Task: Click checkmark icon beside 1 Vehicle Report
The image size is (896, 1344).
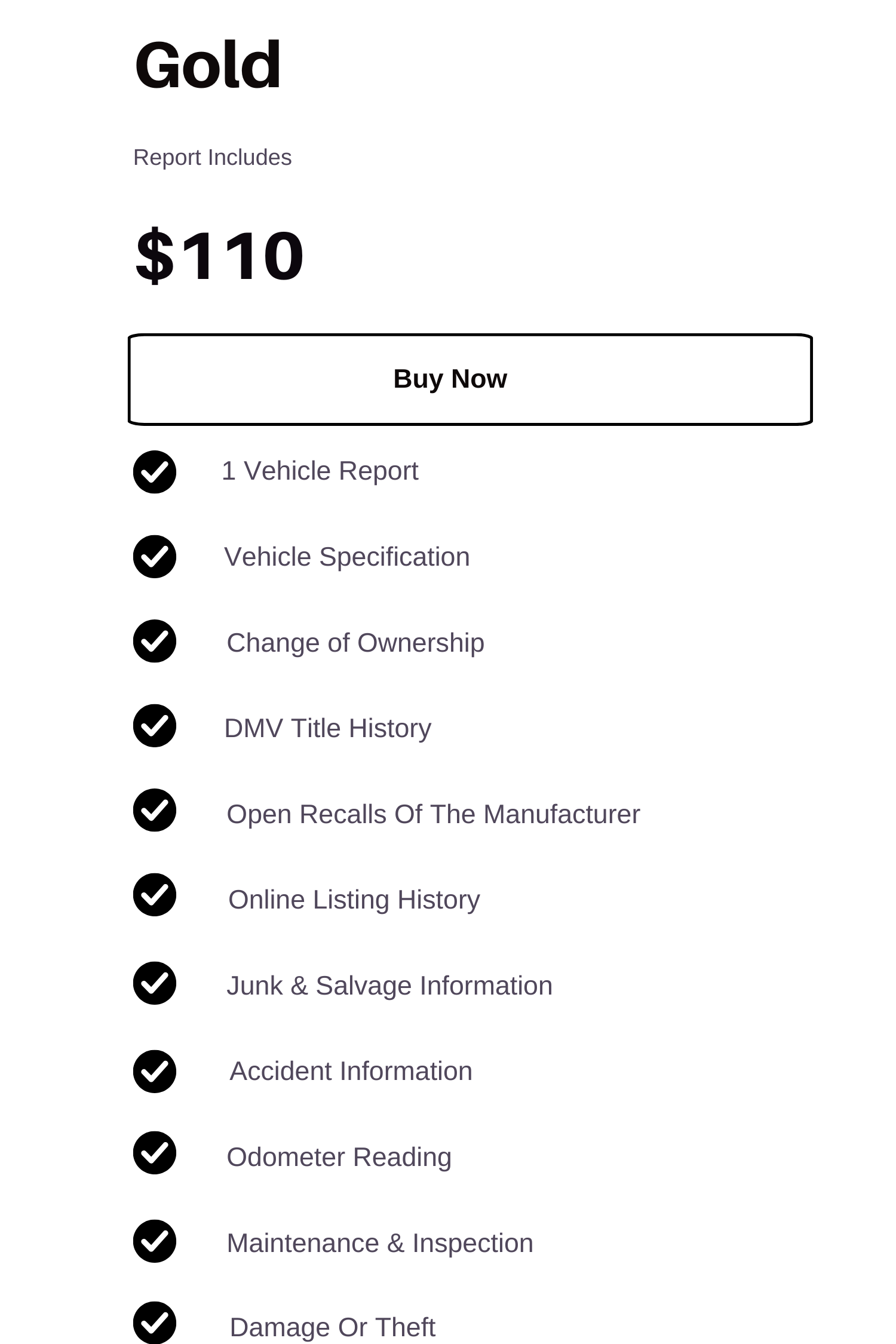Action: point(155,472)
